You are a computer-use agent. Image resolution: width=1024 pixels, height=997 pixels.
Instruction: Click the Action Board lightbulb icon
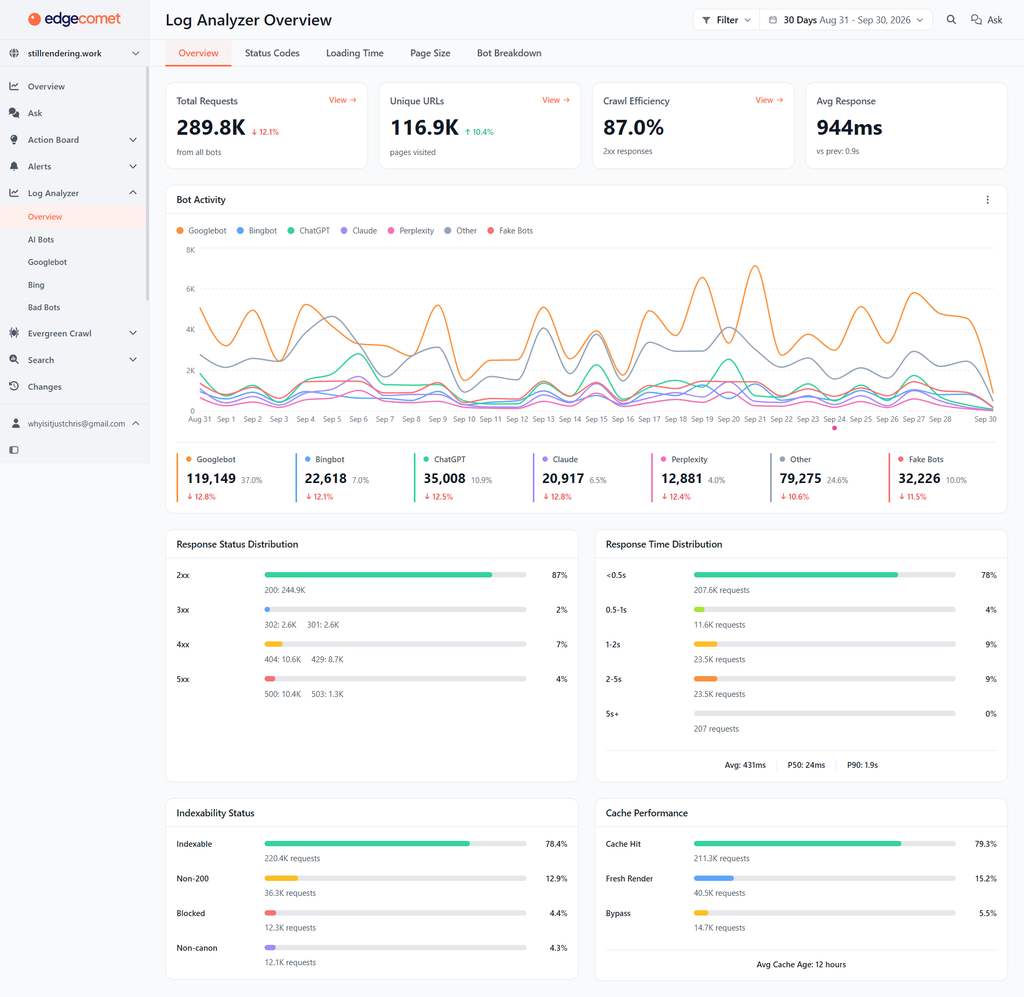14,140
